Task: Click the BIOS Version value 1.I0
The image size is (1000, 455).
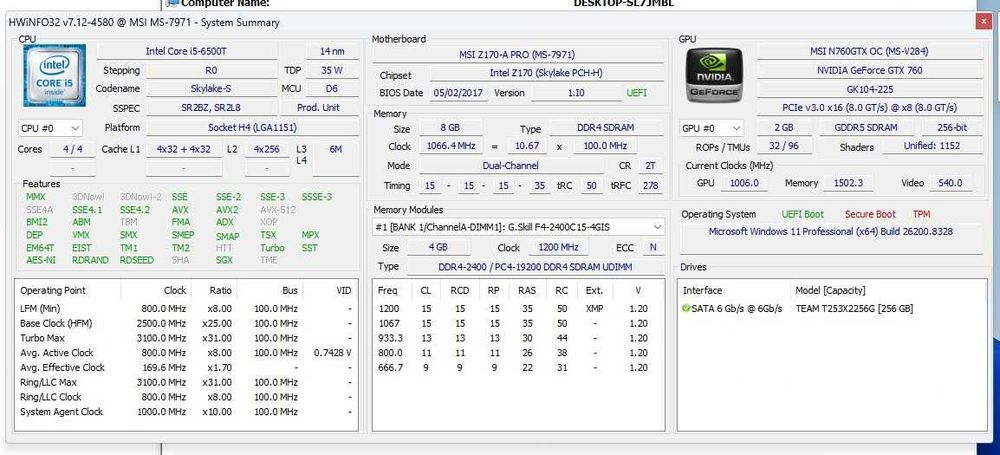Action: pyautogui.click(x=575, y=93)
